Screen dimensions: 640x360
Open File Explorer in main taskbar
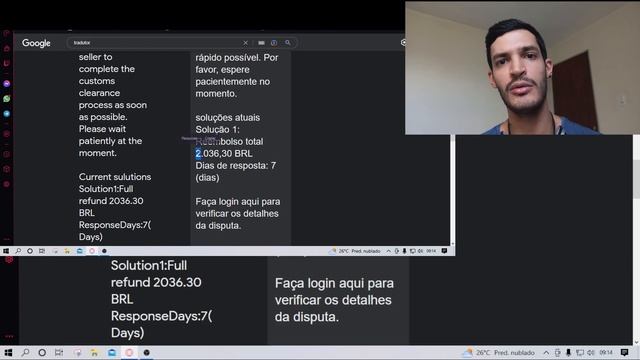pyautogui.click(x=94, y=353)
